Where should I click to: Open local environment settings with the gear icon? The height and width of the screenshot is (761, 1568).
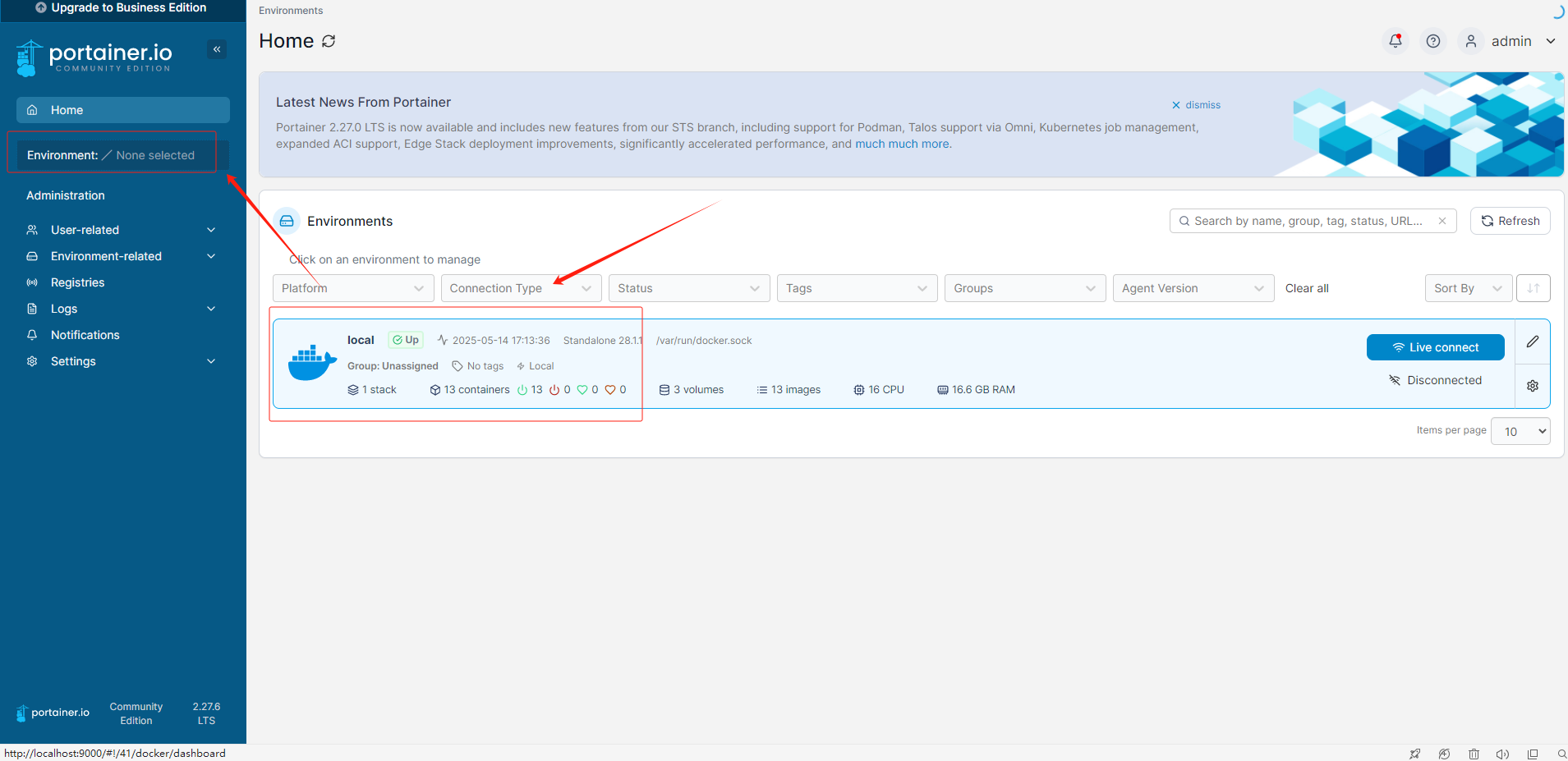(1533, 386)
